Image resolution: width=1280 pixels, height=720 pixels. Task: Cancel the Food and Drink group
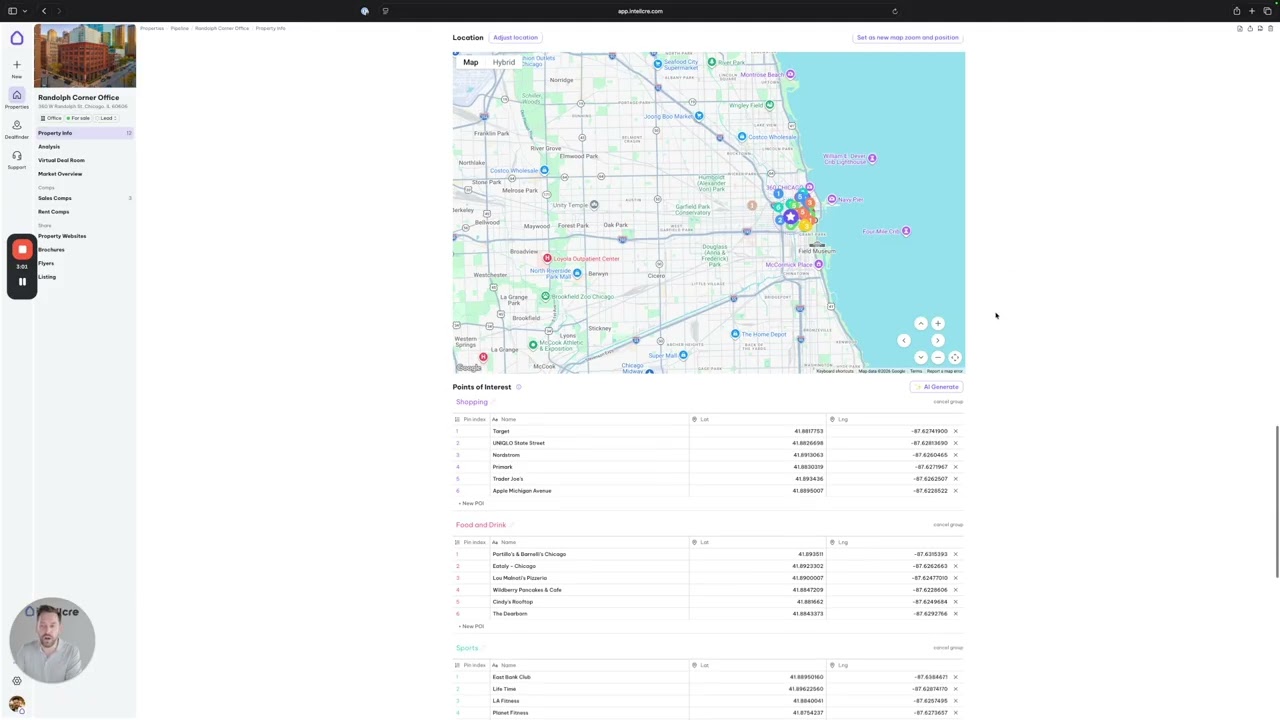948,525
